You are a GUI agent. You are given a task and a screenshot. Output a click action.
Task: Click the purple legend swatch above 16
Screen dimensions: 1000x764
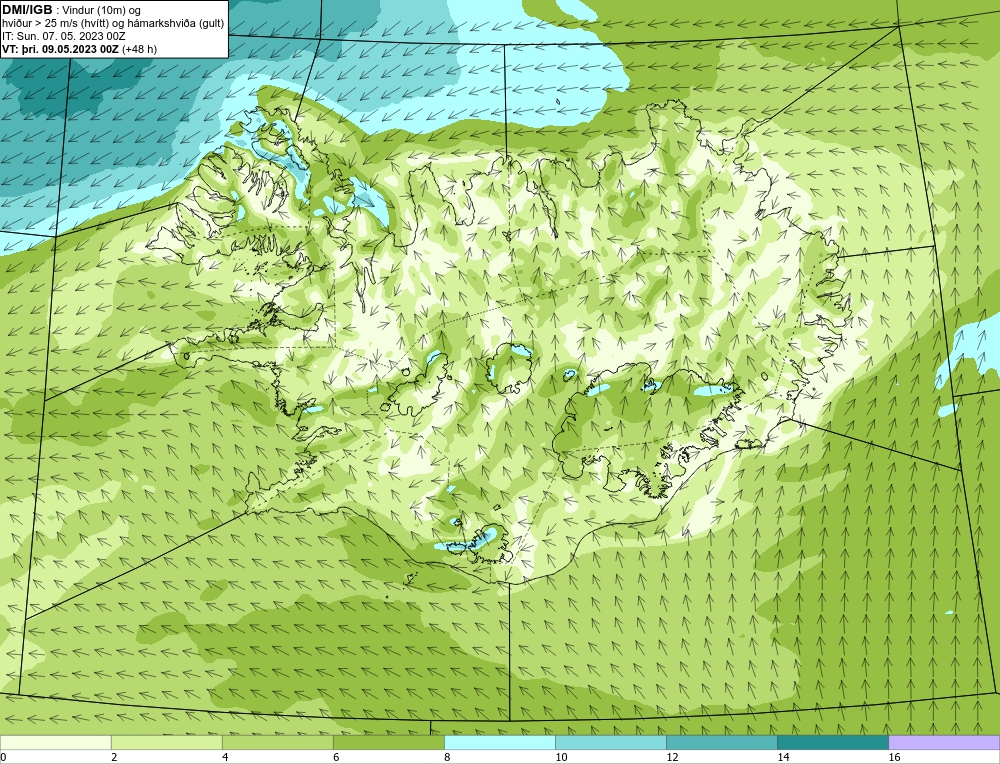[944, 742]
